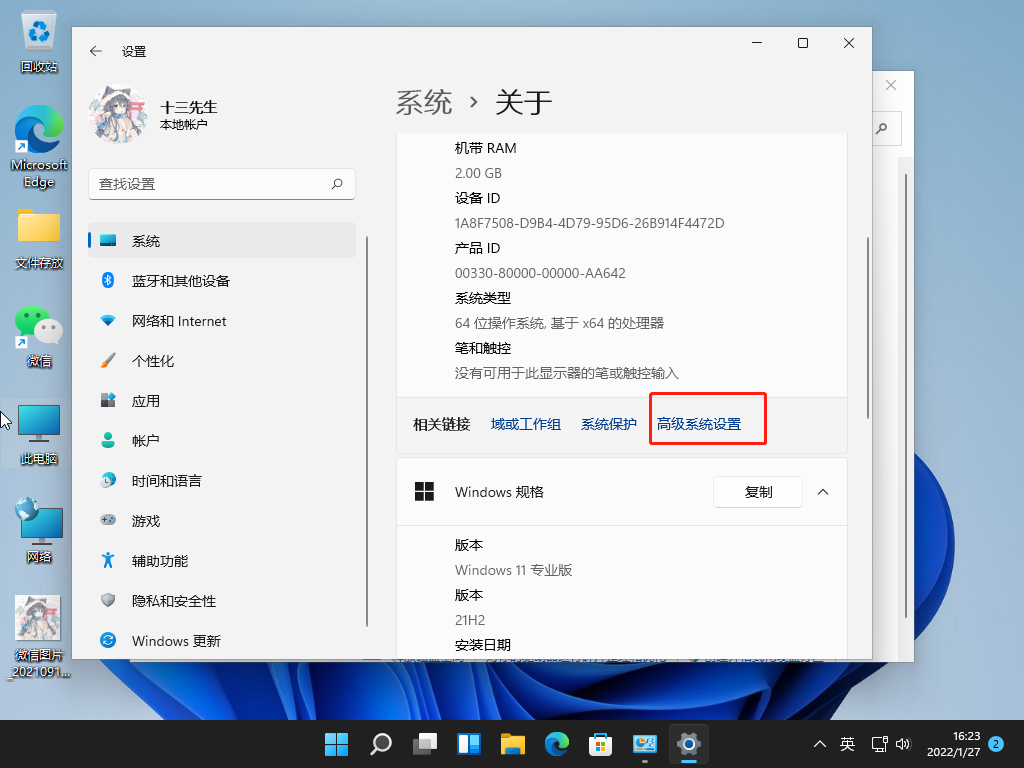Select Network and Internet (网络和 Internet)
Viewport: 1024px width, 768px height.
(x=178, y=321)
